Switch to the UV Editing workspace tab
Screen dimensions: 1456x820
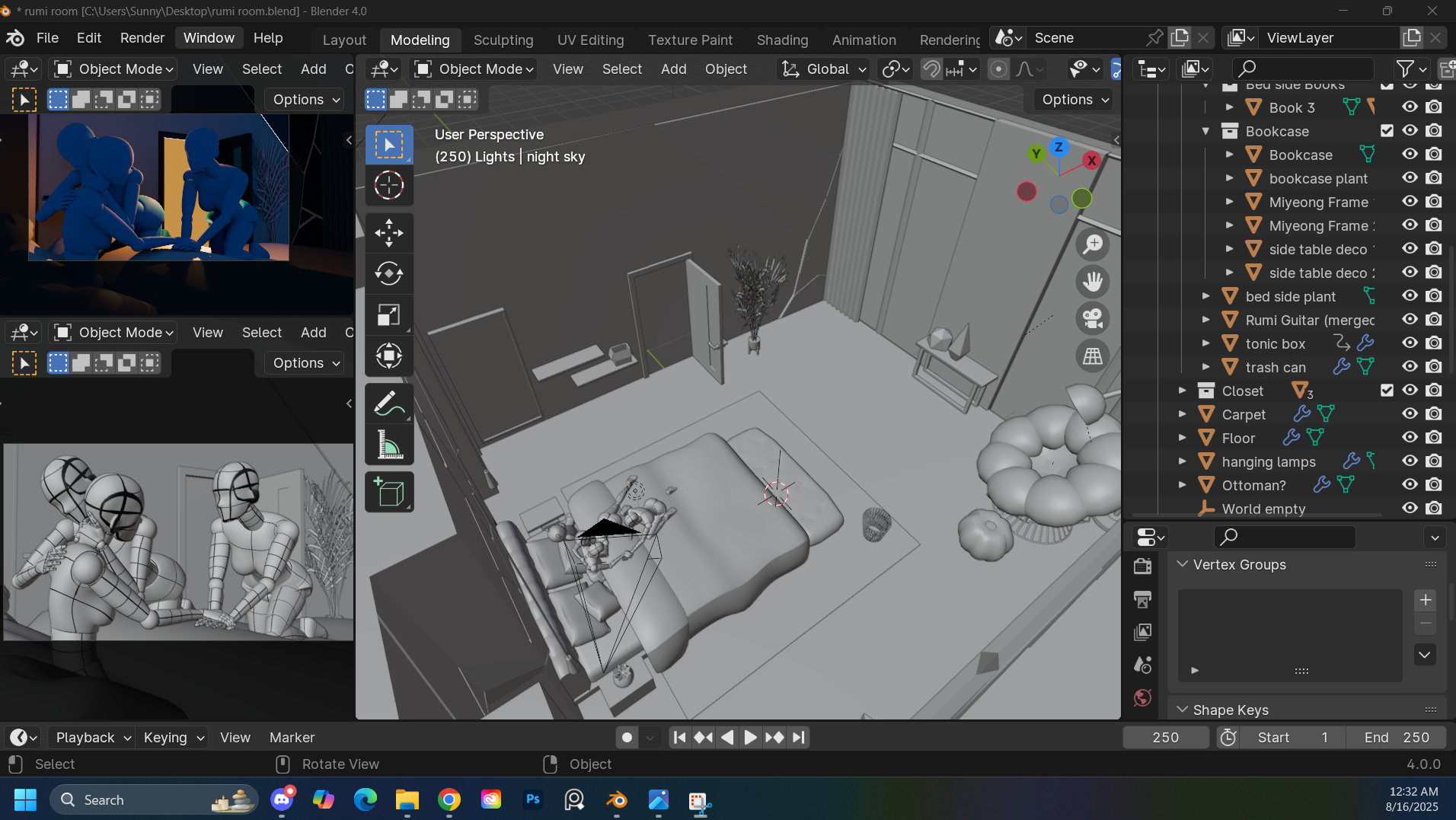click(x=590, y=40)
